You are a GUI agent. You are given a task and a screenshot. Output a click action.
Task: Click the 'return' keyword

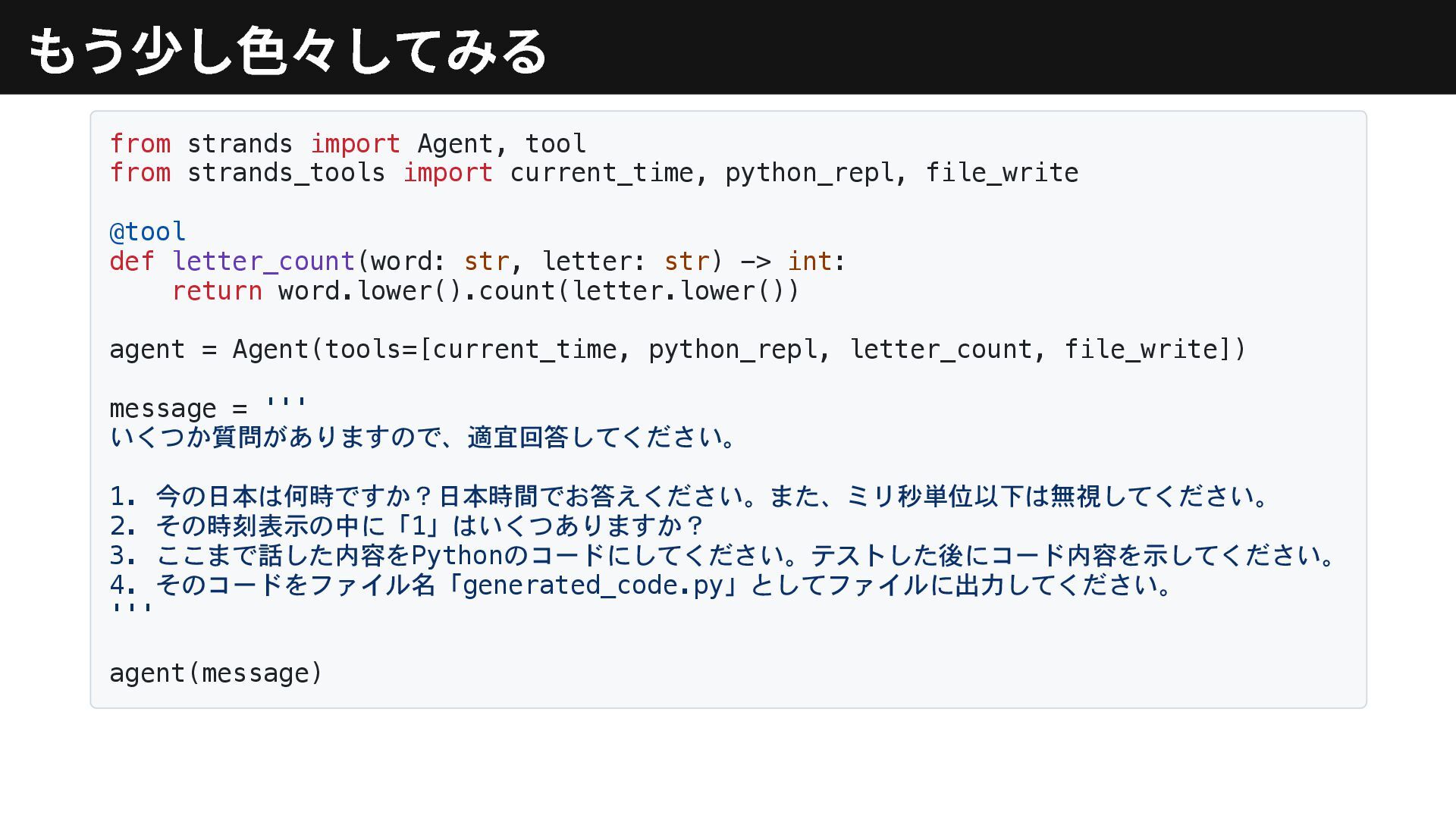(217, 290)
